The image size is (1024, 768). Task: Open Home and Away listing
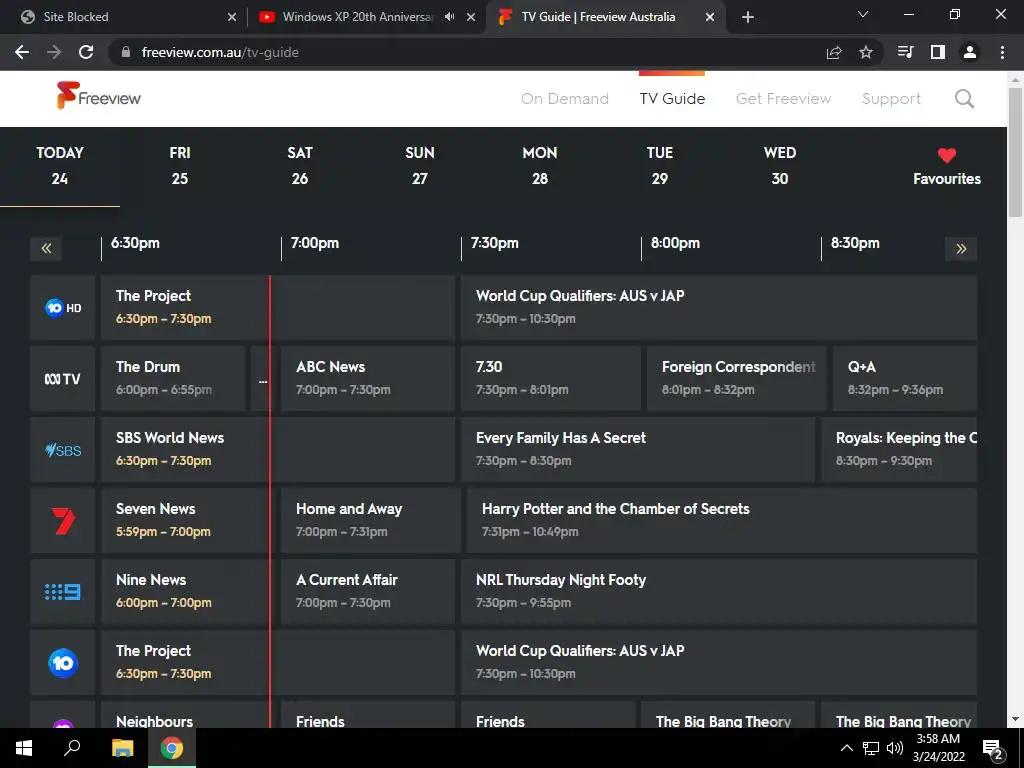coord(371,520)
